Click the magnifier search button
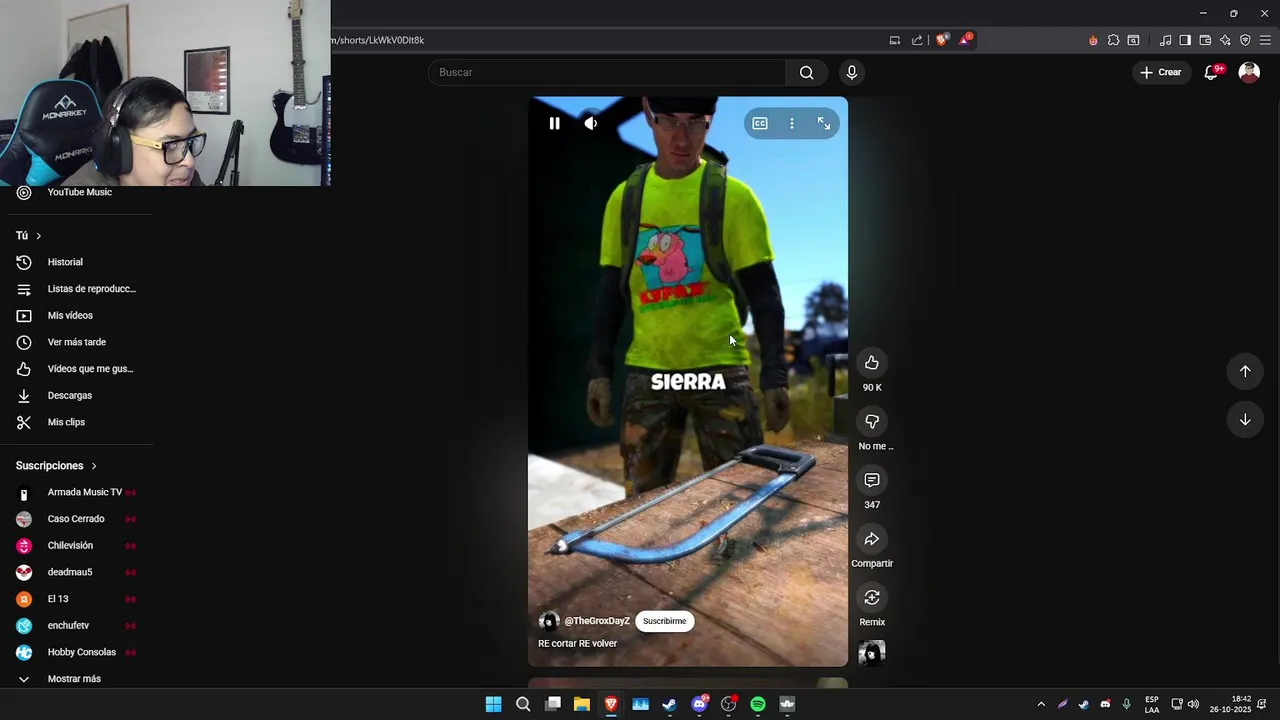The image size is (1280, 720). click(807, 72)
